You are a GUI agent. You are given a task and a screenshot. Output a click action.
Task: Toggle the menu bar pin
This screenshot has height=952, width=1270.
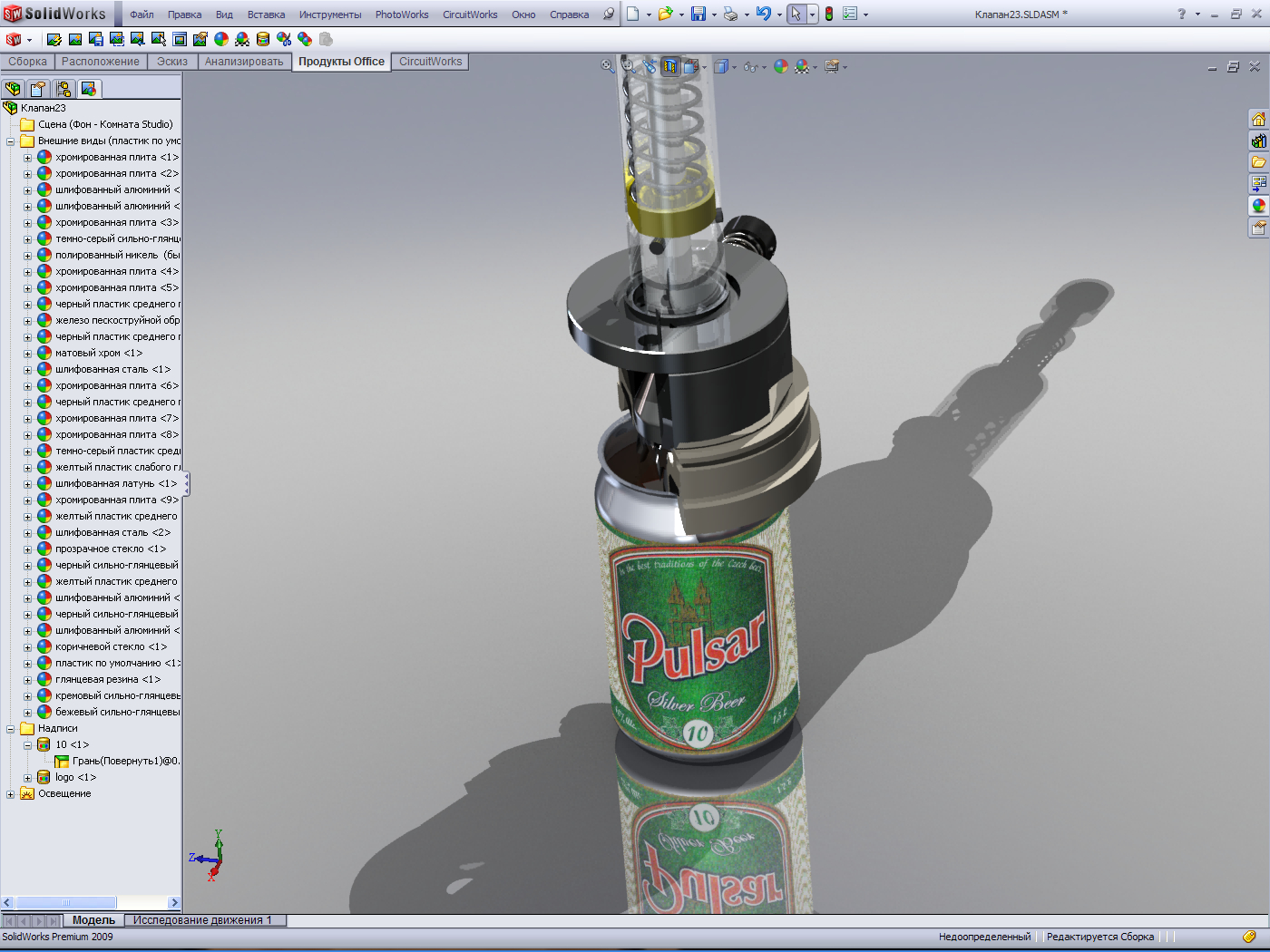tap(609, 14)
